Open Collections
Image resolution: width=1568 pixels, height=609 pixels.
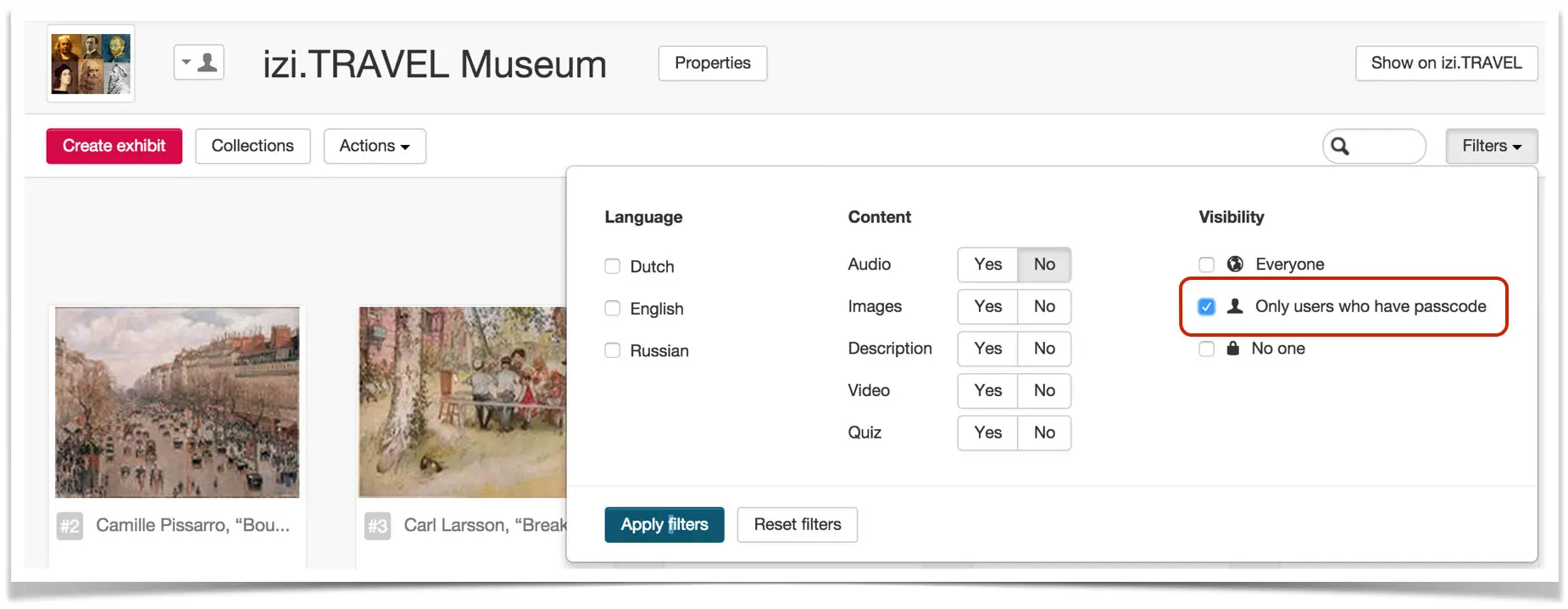point(253,146)
